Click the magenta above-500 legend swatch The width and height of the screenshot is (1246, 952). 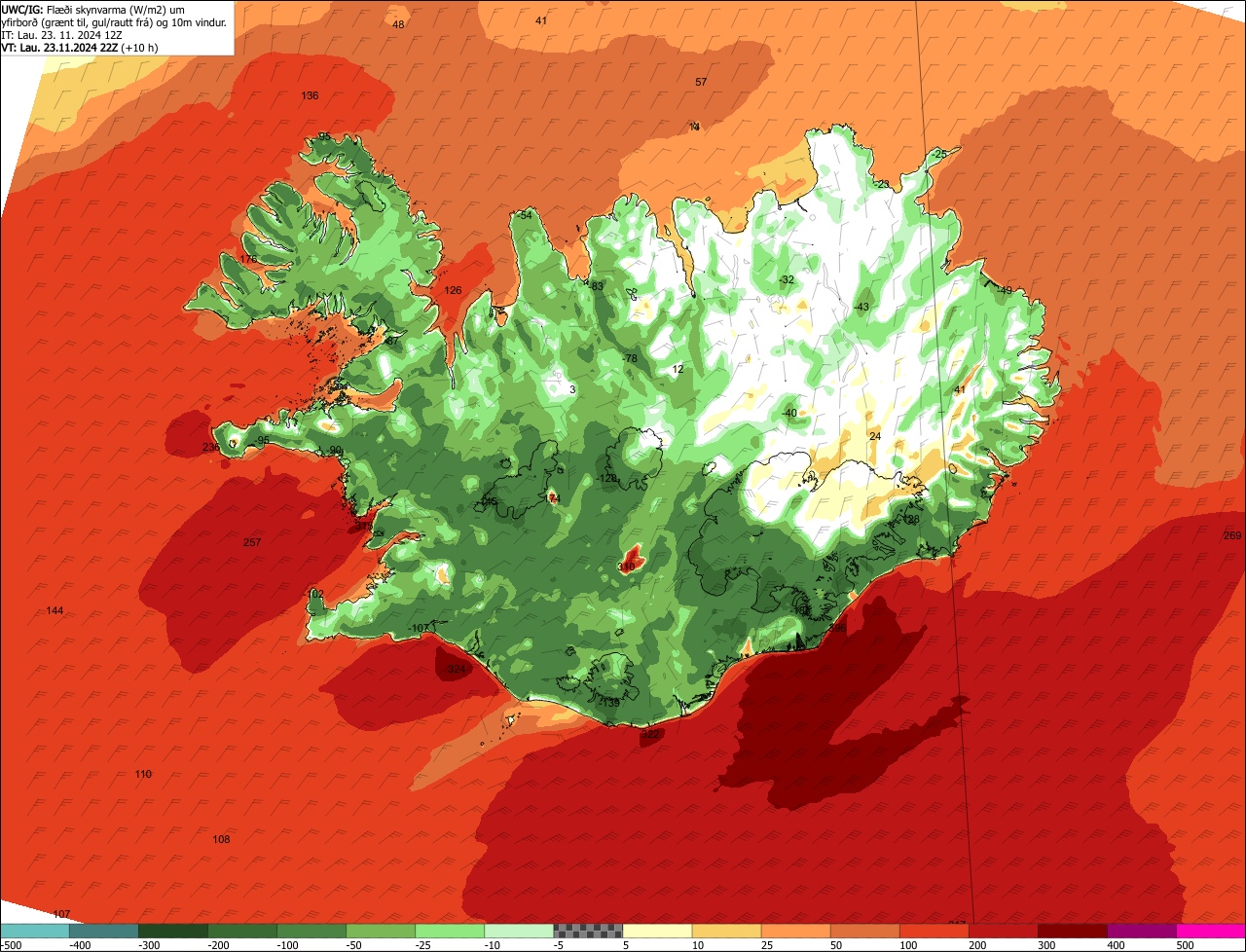1210,931
